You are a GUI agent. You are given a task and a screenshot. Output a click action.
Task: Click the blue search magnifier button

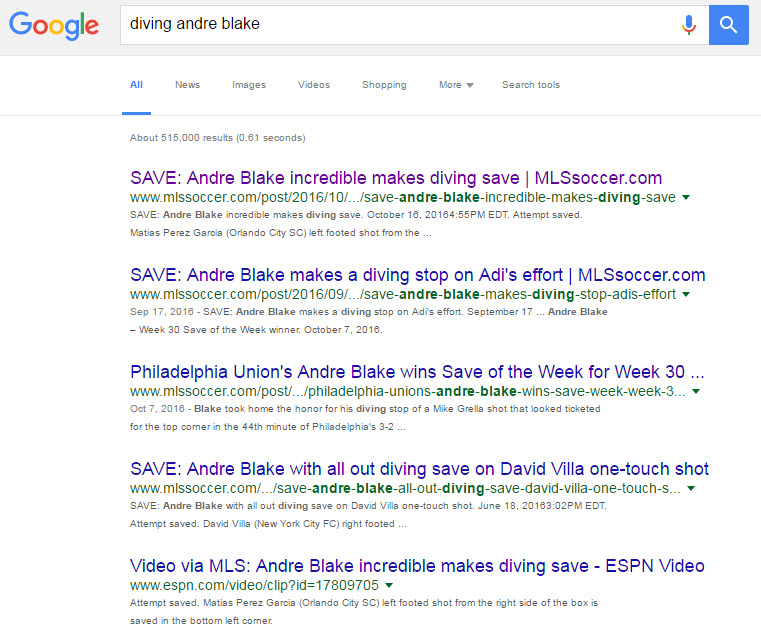[728, 25]
